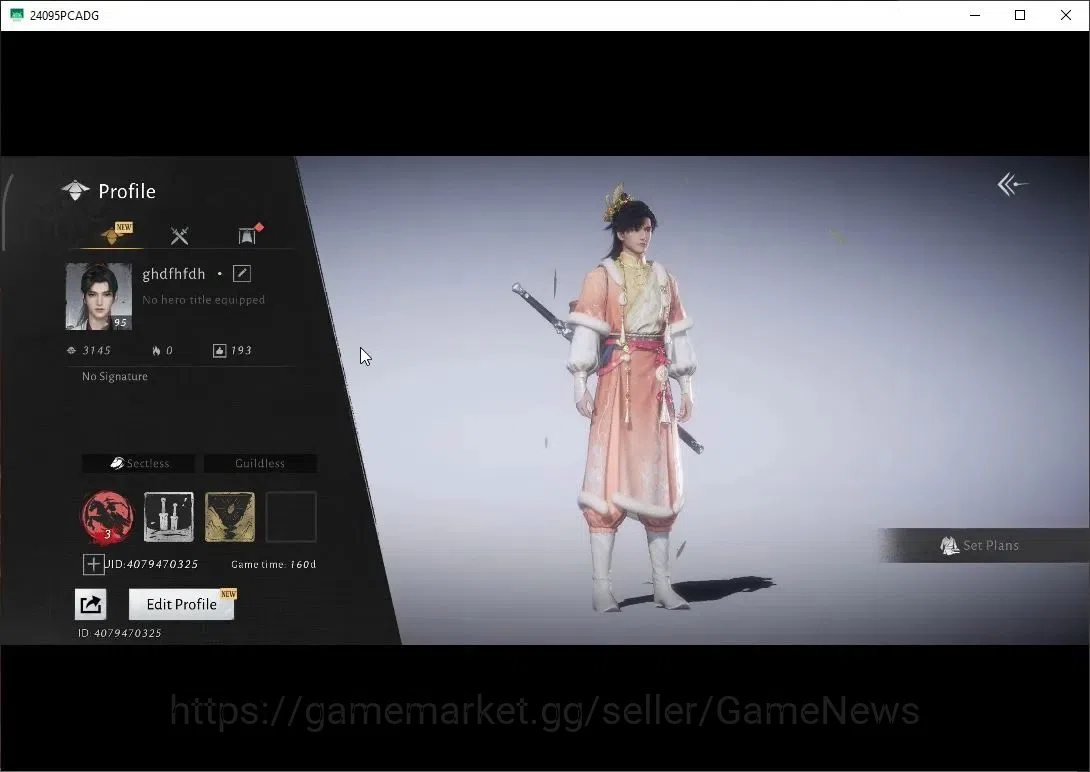The height and width of the screenshot is (772, 1090).
Task: Click the Guildless label
Action: pos(260,463)
